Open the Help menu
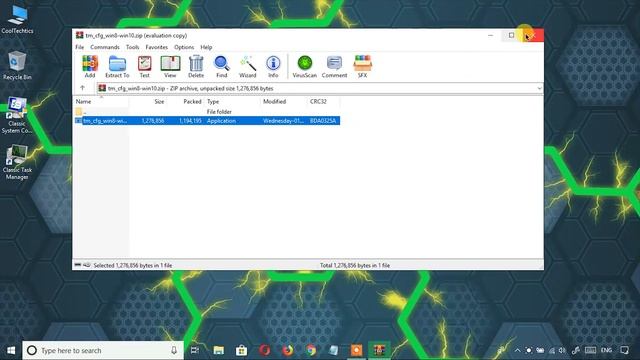The image size is (640, 360). pos(206,47)
